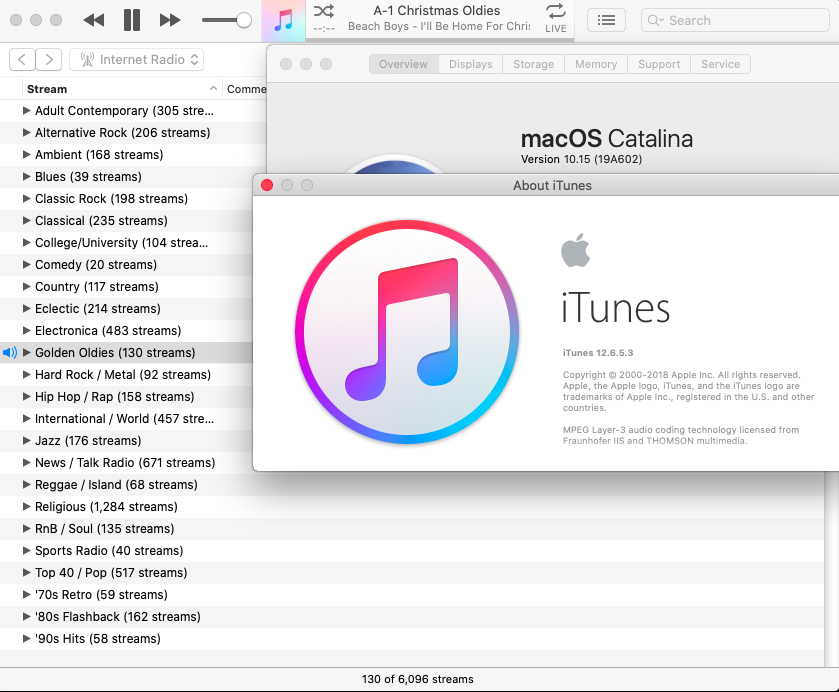
Task: Select International / World row
Action: click(x=126, y=419)
